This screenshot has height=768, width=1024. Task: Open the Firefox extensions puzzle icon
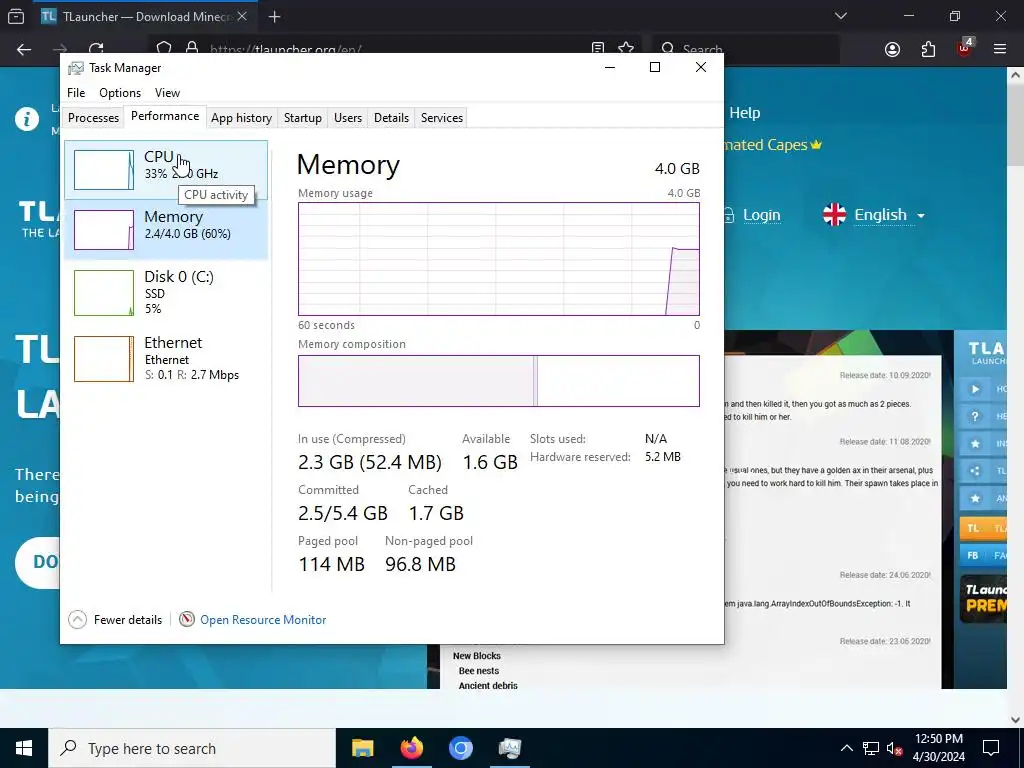928,50
